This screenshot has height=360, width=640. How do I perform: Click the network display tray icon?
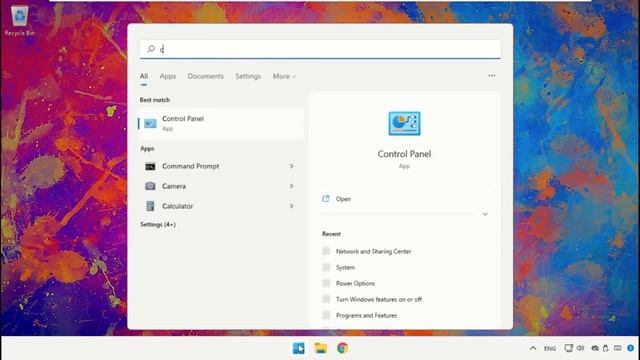pos(569,348)
